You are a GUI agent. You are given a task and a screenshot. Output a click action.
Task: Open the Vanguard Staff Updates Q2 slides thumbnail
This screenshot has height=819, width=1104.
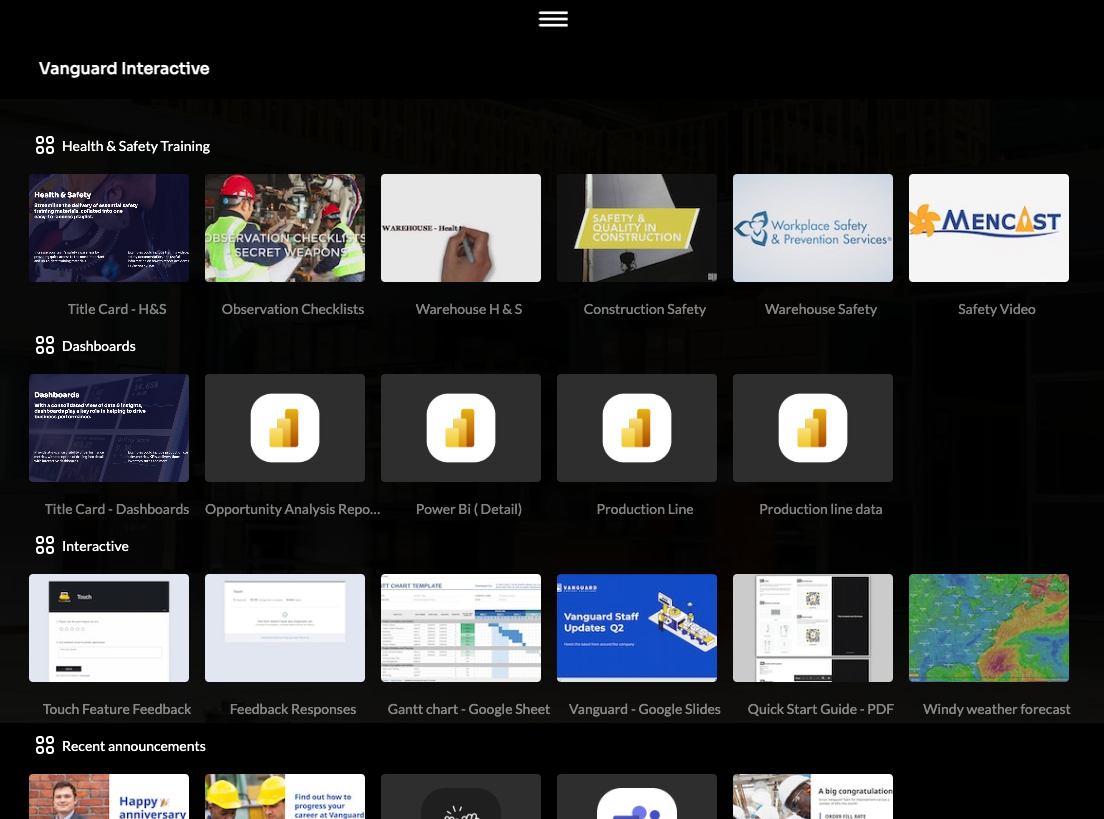pyautogui.click(x=637, y=628)
